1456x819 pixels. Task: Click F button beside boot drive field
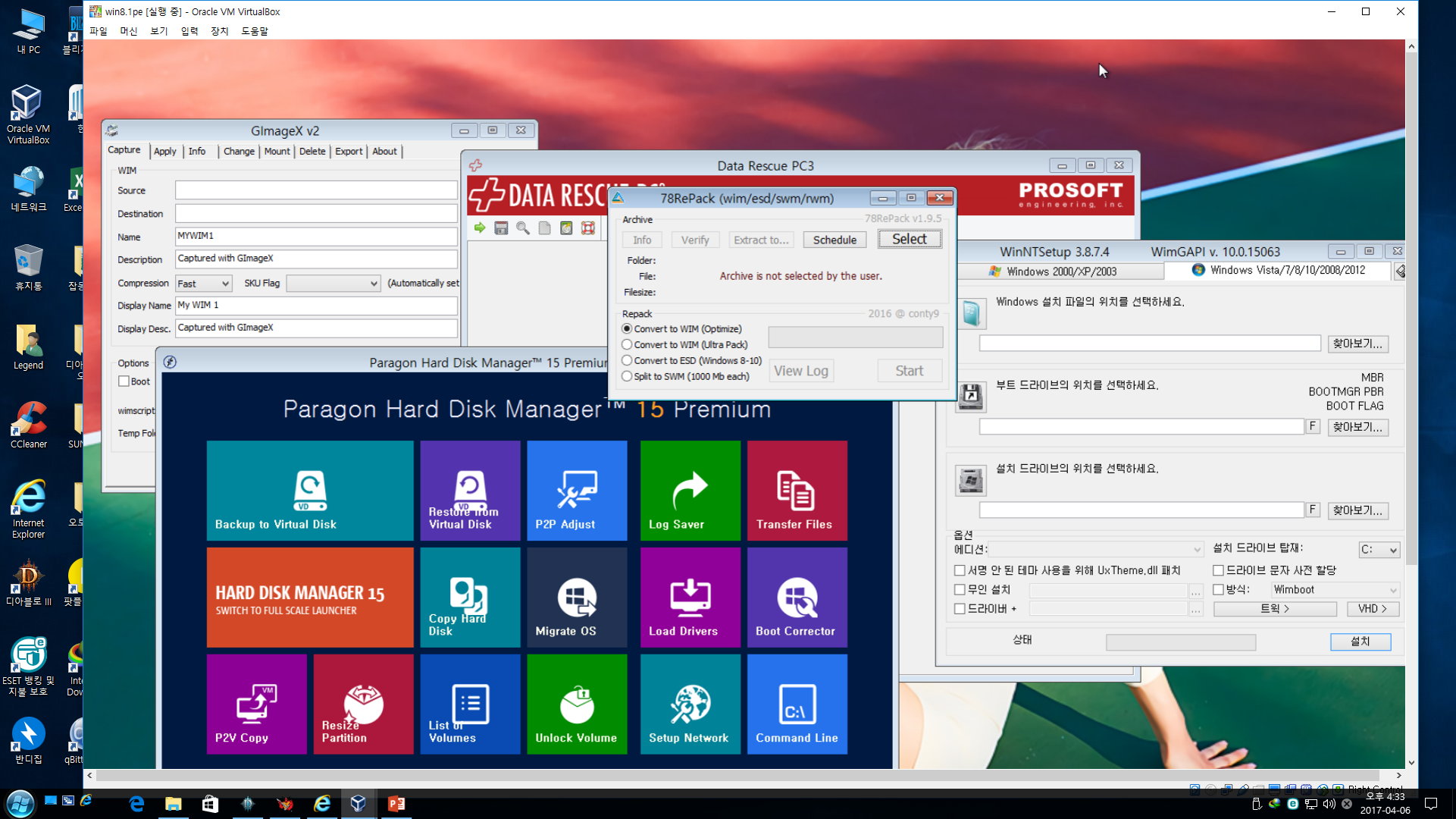[x=1313, y=427]
